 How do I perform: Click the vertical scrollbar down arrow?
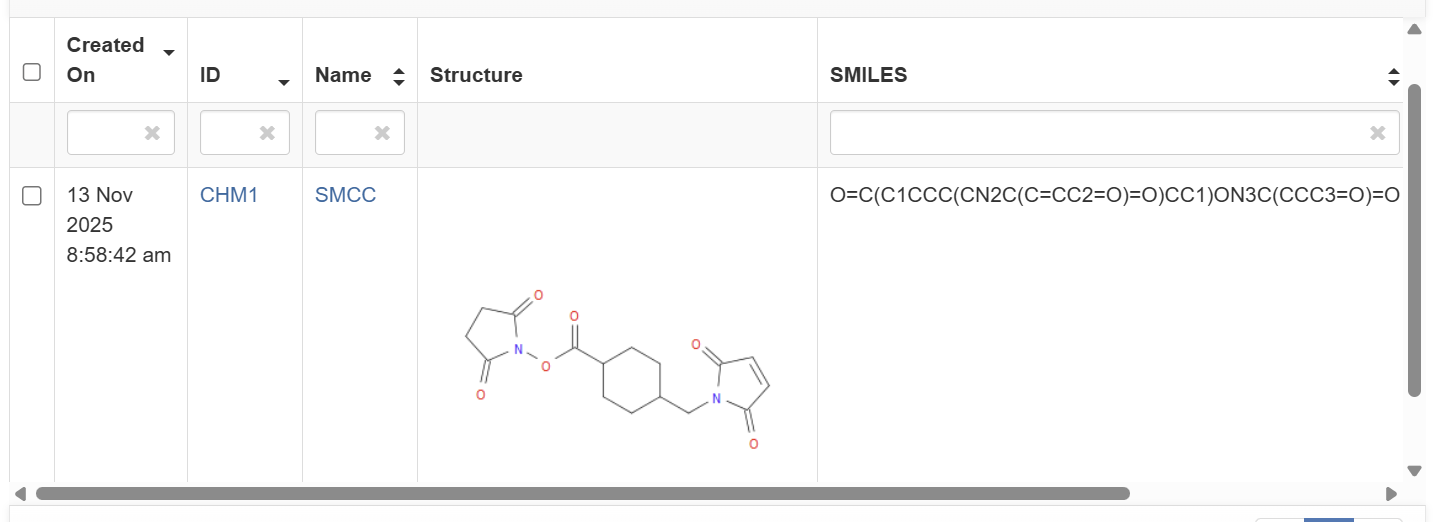click(x=1414, y=470)
